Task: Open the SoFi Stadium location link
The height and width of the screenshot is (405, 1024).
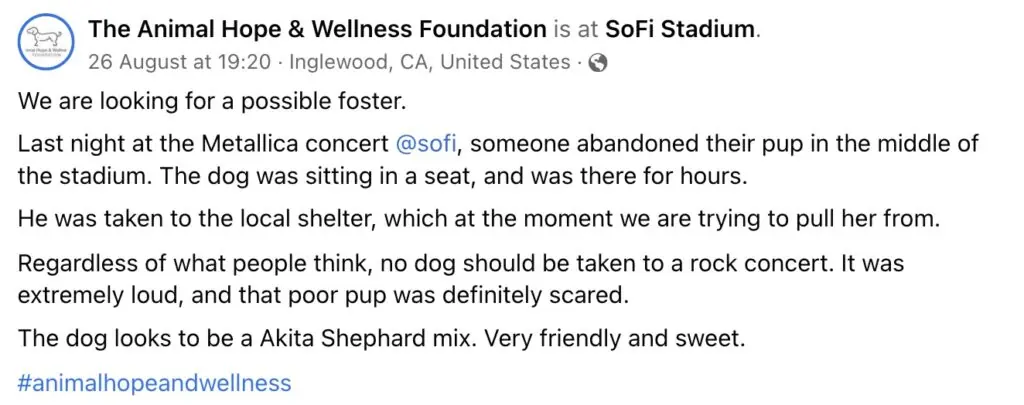Action: pyautogui.click(x=677, y=29)
